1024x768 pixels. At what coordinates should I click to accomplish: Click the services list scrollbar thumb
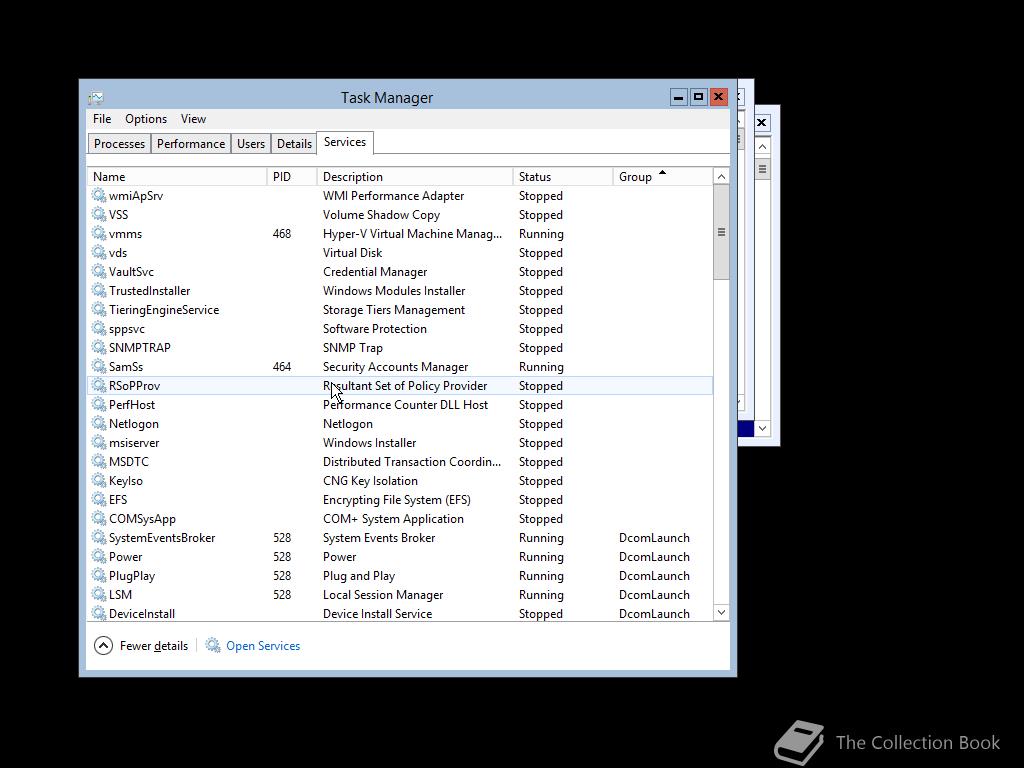721,232
